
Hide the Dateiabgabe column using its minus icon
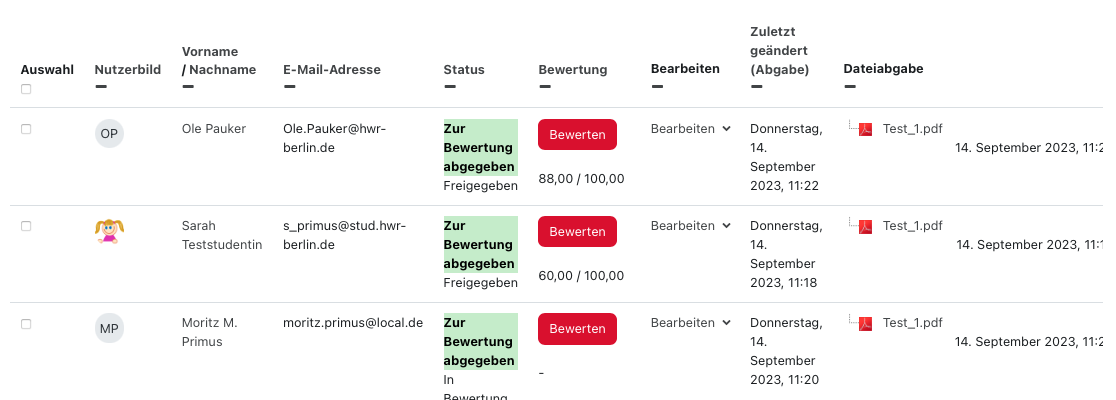coord(849,87)
